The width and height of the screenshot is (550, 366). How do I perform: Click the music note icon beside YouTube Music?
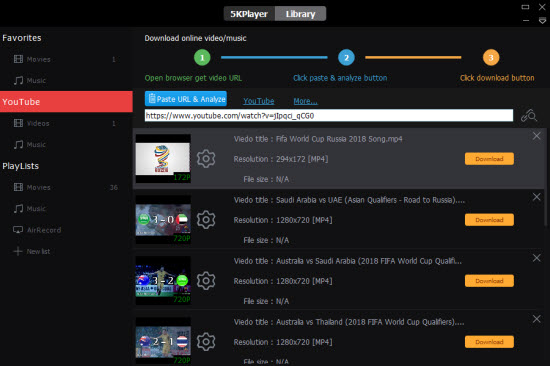tap(18, 145)
